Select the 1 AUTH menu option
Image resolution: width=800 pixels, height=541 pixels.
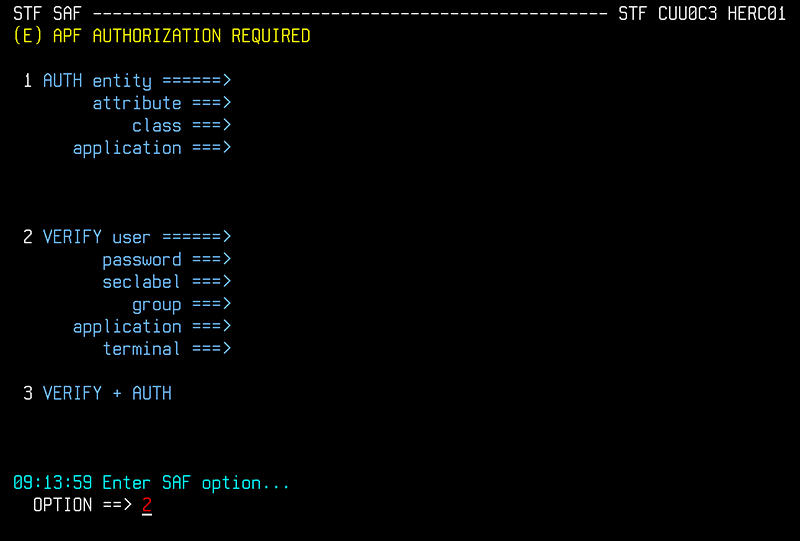tap(62, 81)
